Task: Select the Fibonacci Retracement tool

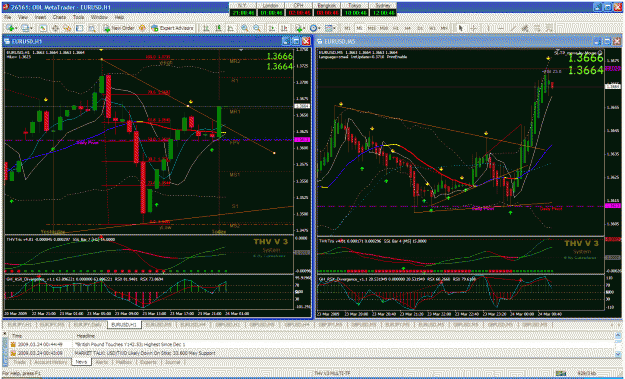Action: tap(537, 28)
